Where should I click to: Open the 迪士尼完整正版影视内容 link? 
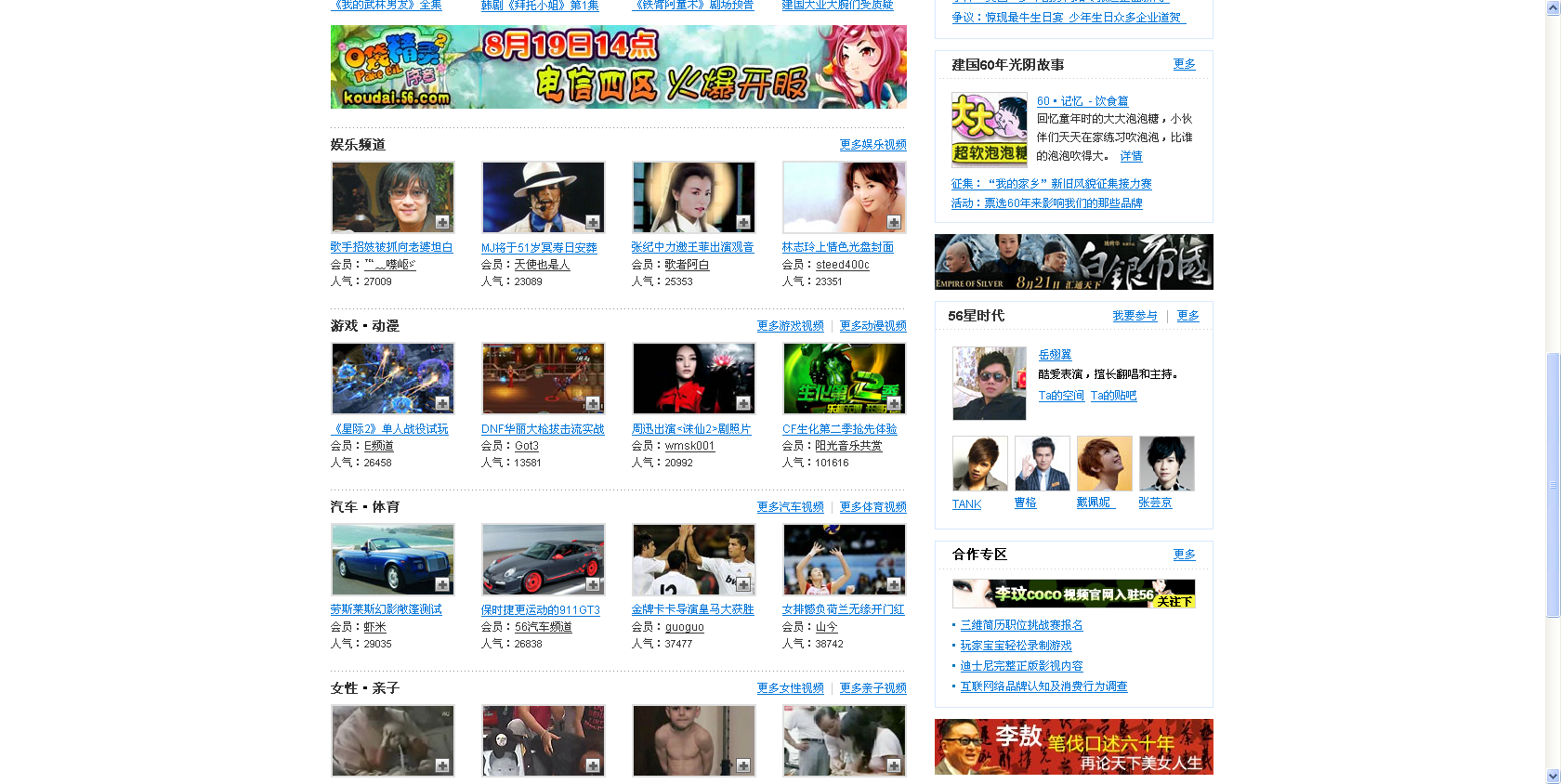(x=1022, y=666)
